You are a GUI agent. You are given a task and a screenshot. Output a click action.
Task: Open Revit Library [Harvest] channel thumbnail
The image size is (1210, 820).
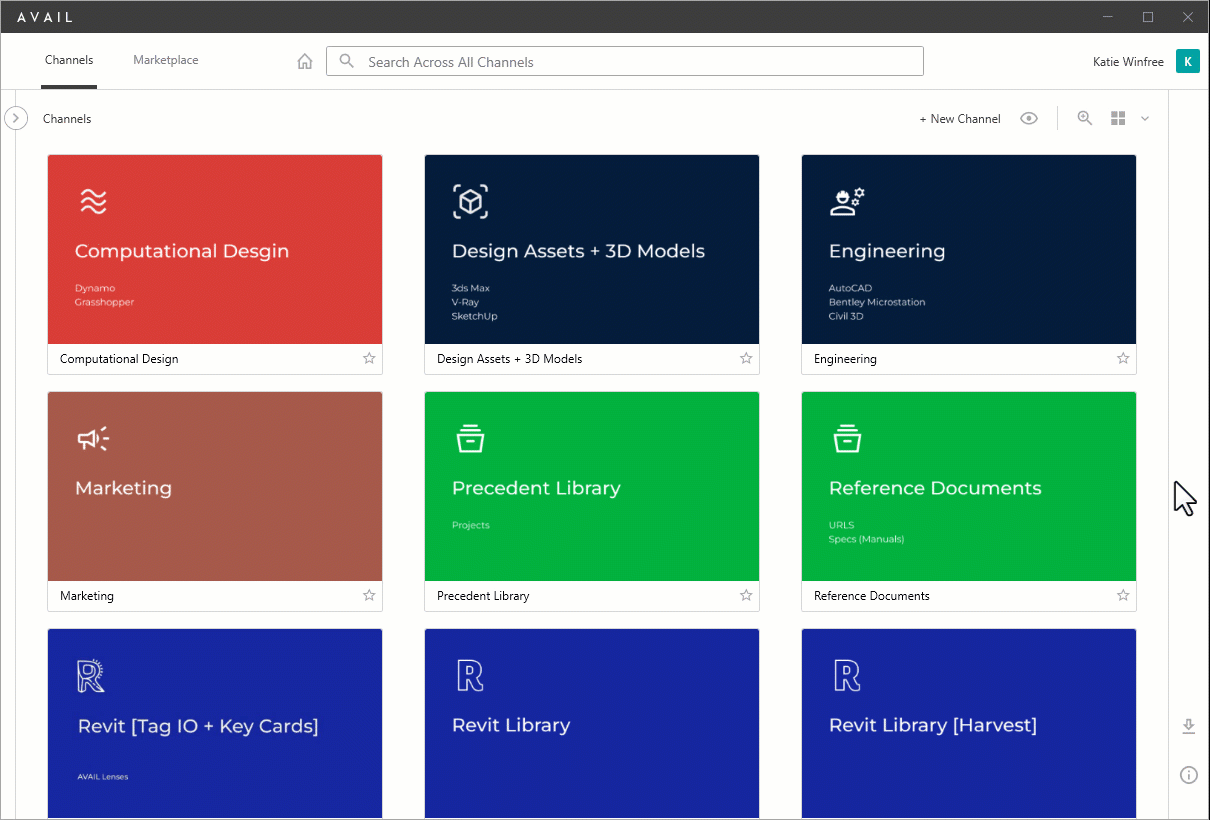[x=969, y=723]
